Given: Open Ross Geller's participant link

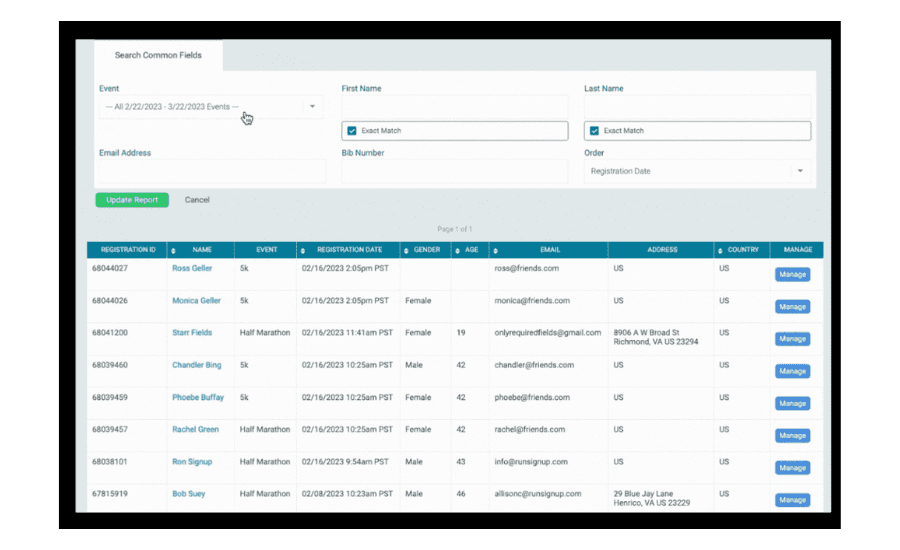Looking at the screenshot, I should pos(192,268).
